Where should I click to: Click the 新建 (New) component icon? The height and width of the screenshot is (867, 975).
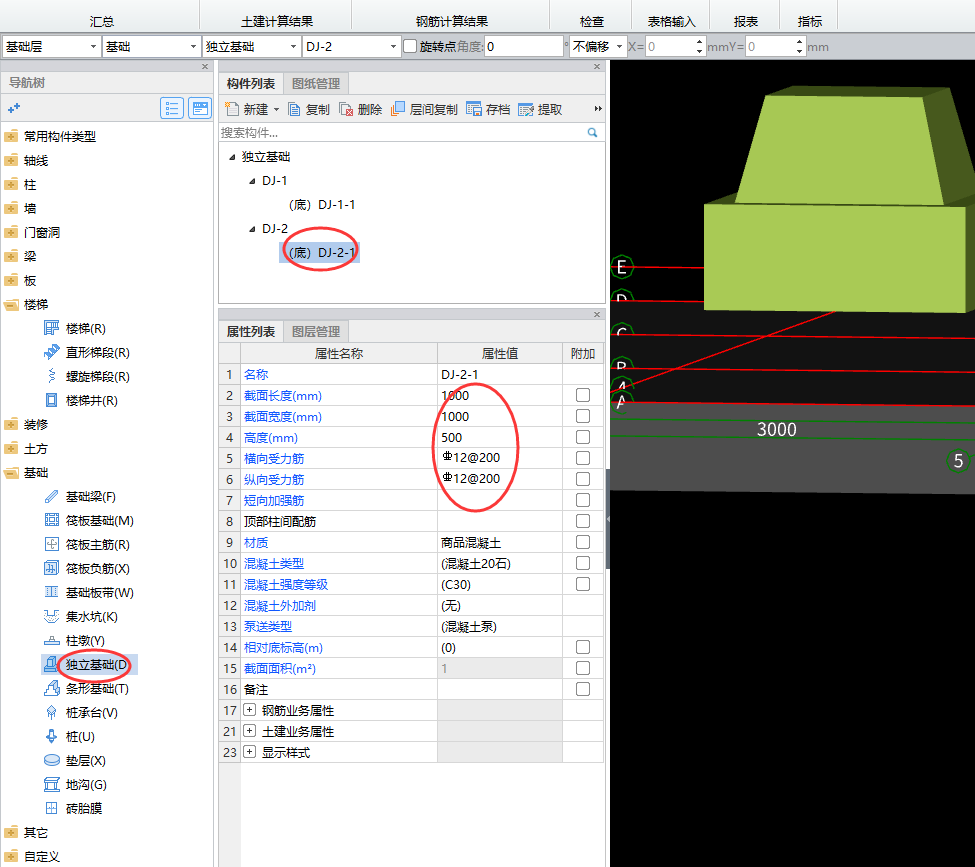[x=232, y=109]
